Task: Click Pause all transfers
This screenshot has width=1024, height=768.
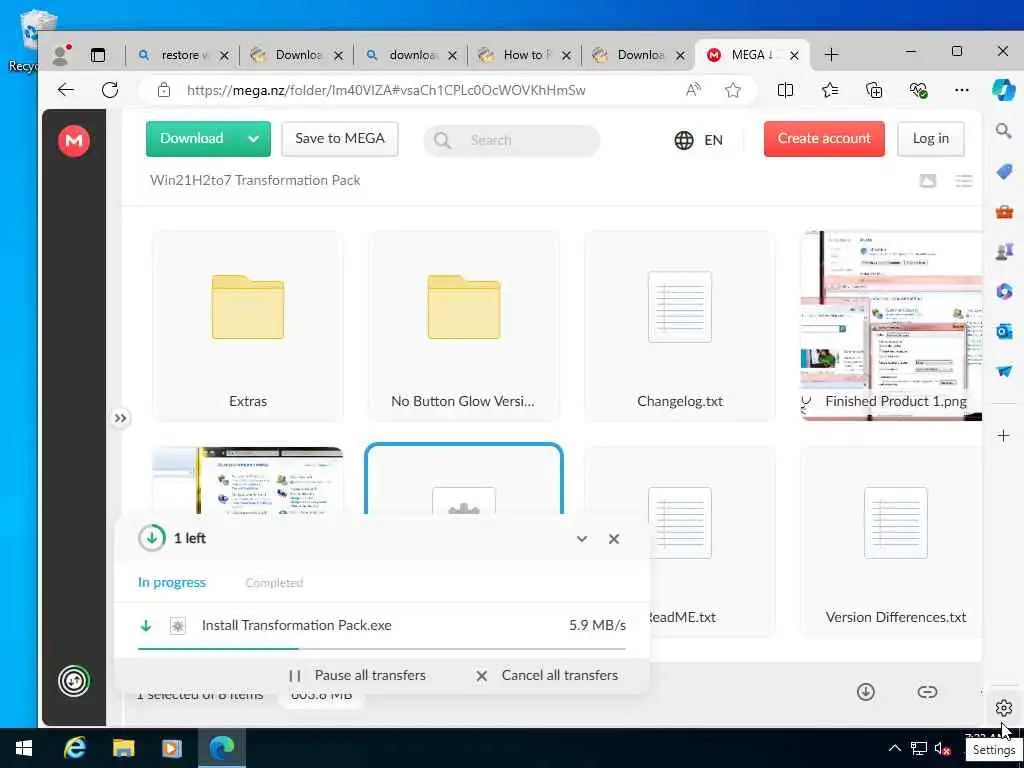Action: coord(357,675)
